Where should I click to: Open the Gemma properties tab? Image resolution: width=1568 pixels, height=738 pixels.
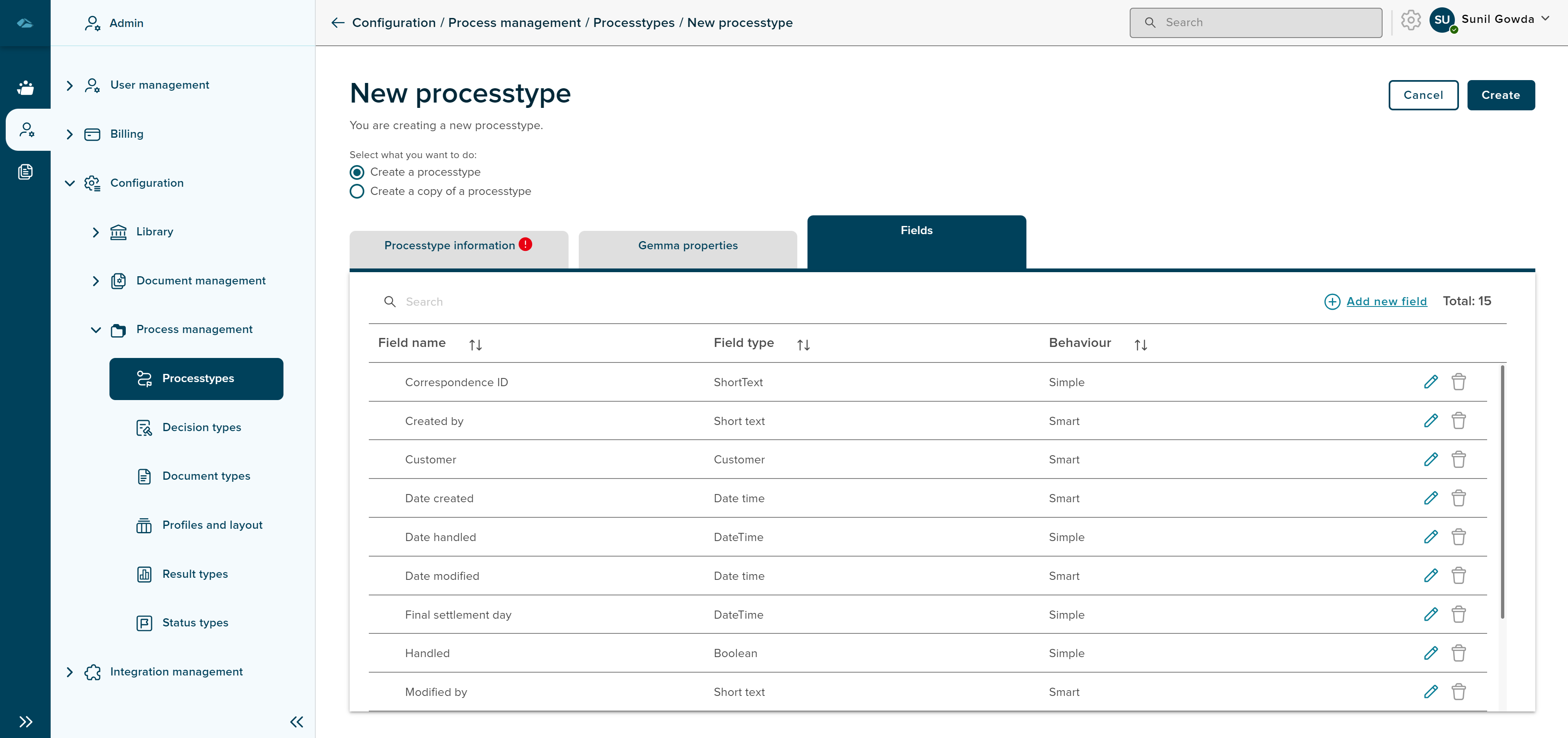pyautogui.click(x=687, y=246)
